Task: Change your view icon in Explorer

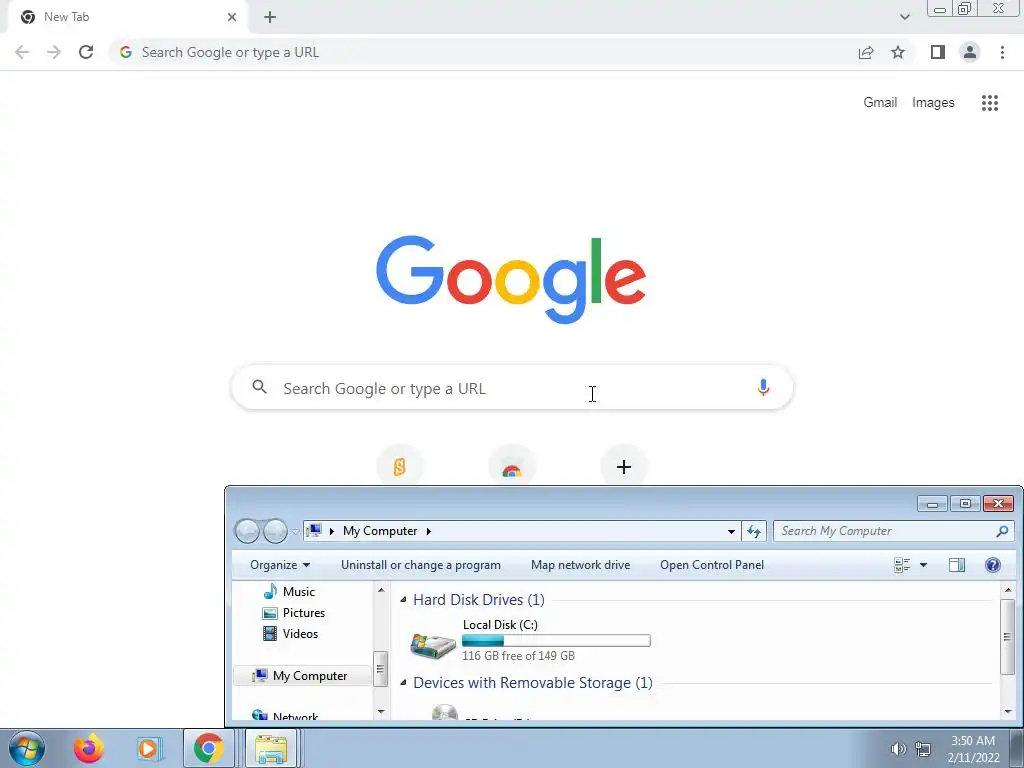Action: coord(902,565)
